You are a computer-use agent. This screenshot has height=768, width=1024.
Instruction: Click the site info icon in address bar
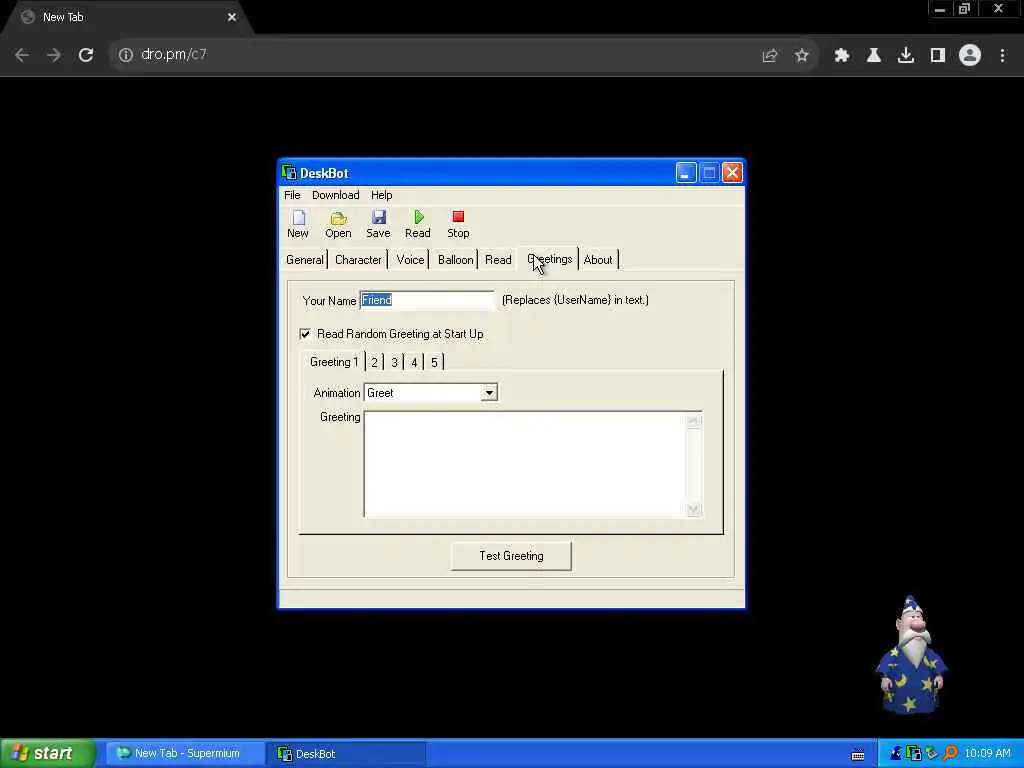(125, 55)
